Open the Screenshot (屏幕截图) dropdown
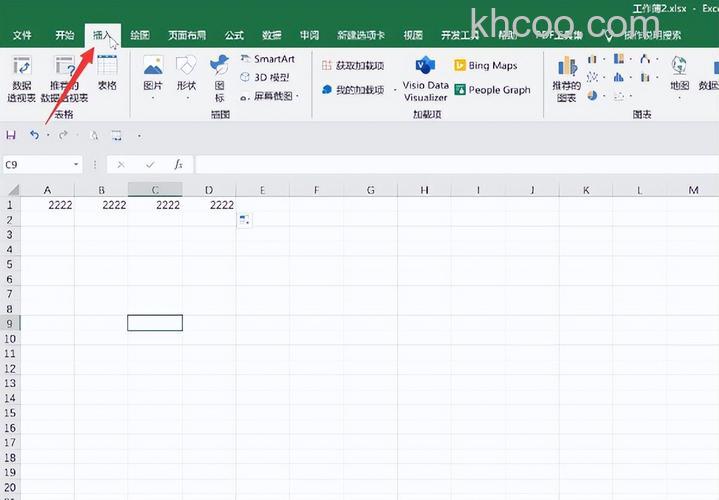 pos(270,96)
